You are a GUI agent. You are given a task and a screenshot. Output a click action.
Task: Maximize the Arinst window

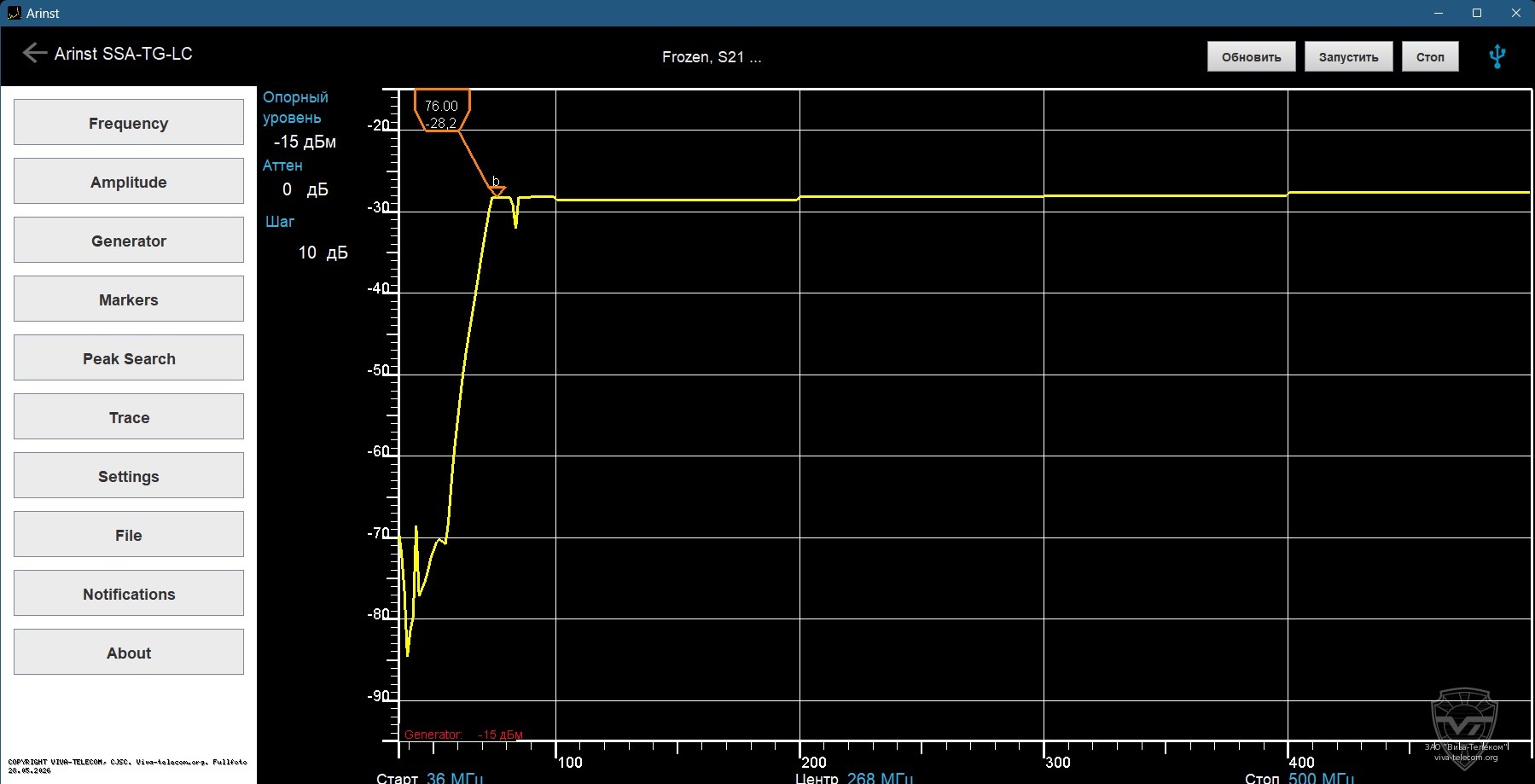1477,13
